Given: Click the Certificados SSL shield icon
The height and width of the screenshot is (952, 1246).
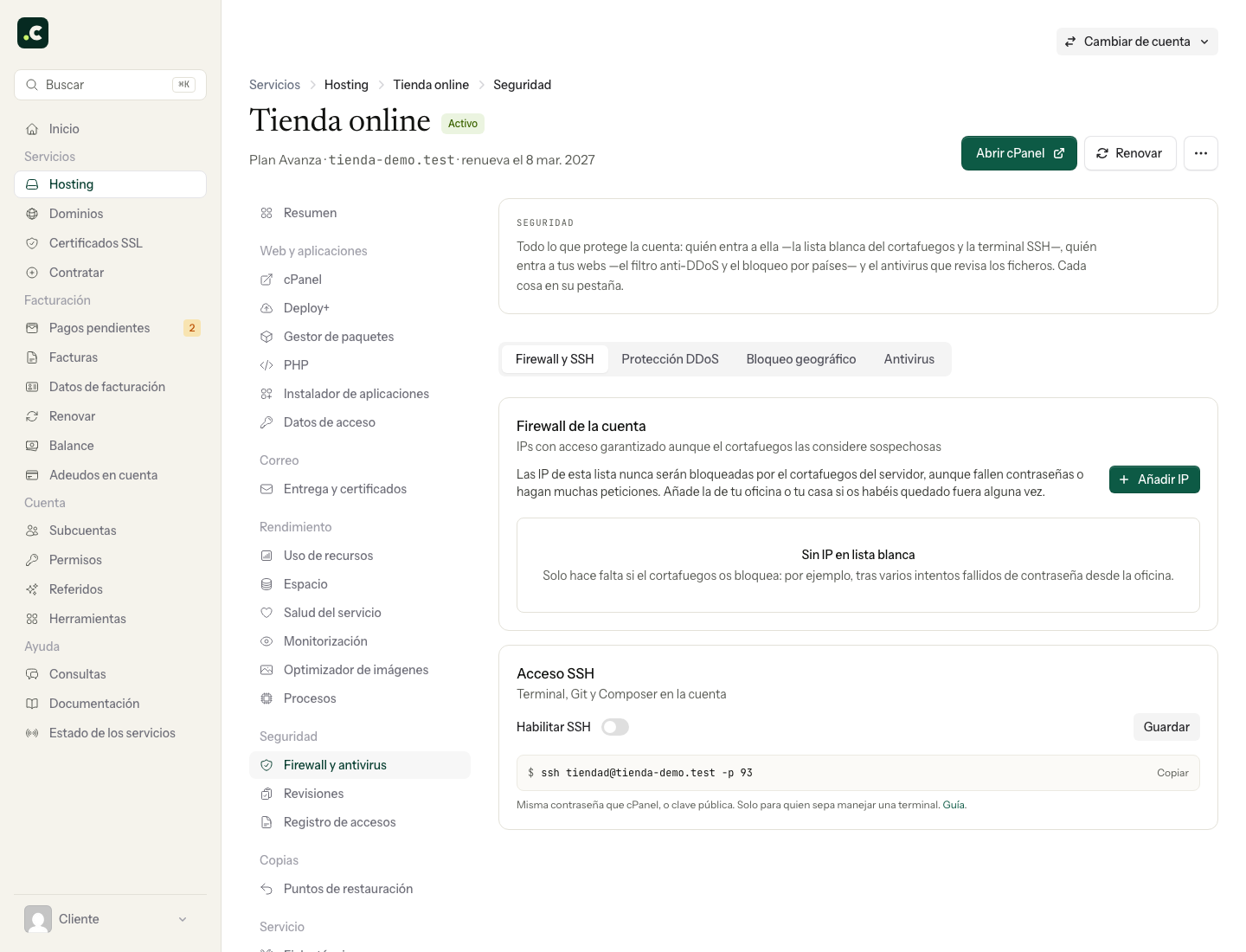Looking at the screenshot, I should click(x=32, y=243).
